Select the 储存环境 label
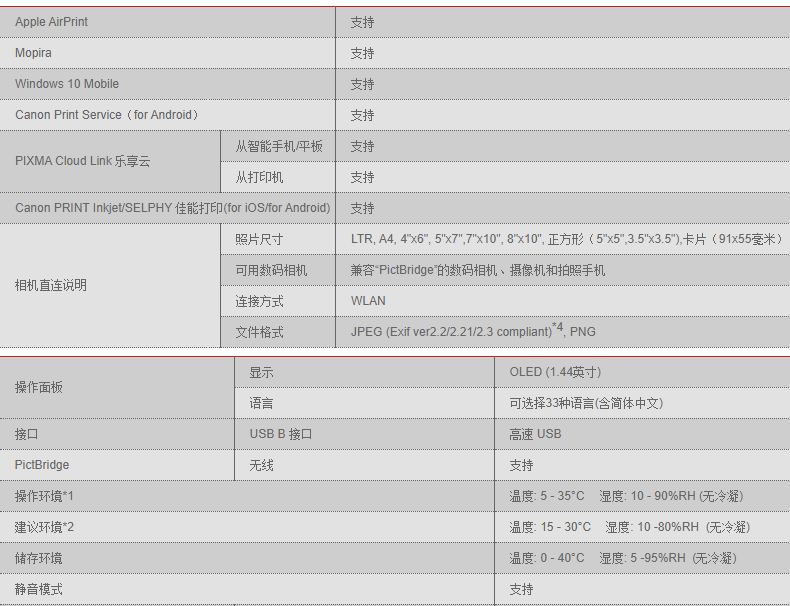The height and width of the screenshot is (606, 790). [39, 558]
